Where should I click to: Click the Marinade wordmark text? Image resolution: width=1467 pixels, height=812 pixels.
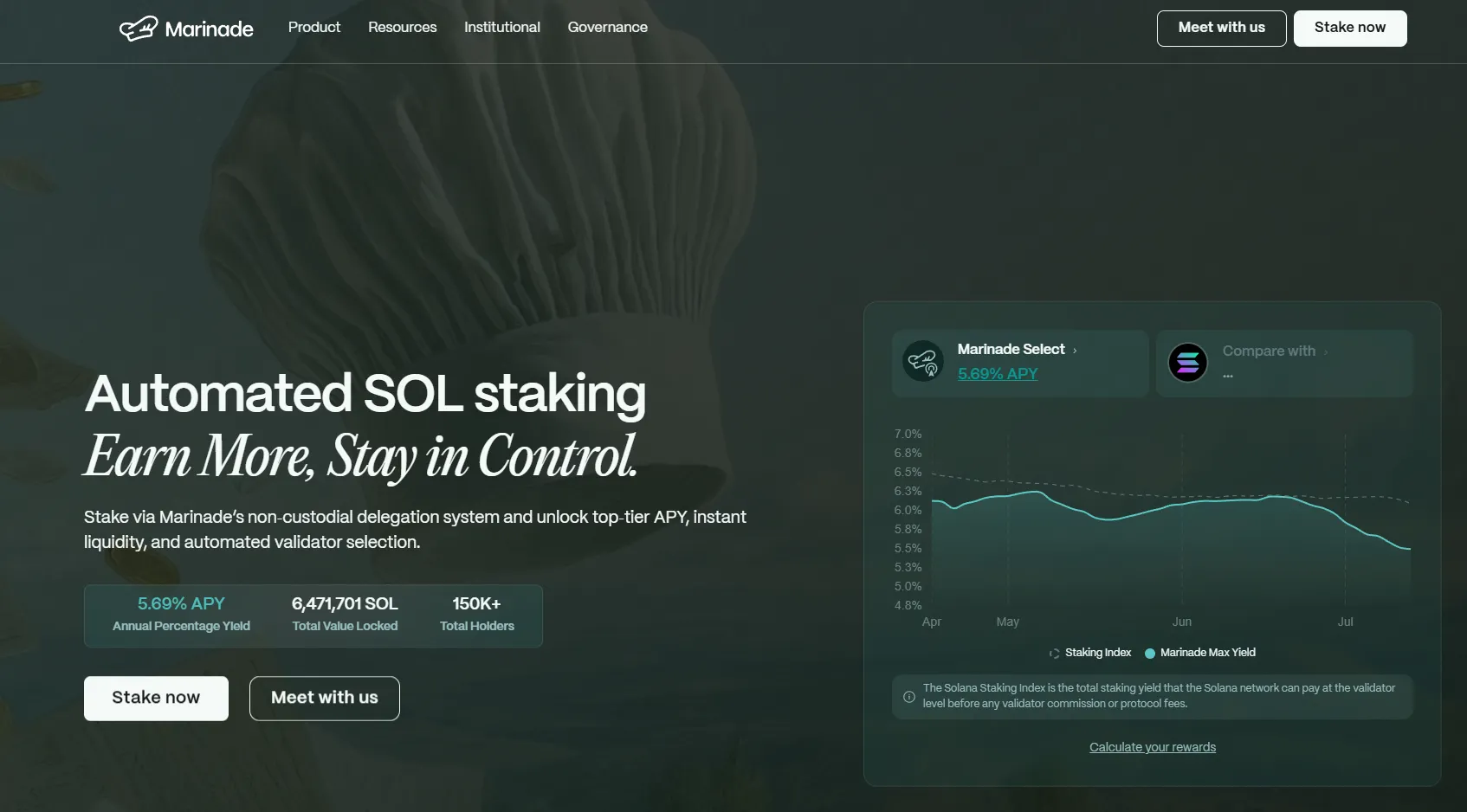[210, 29]
